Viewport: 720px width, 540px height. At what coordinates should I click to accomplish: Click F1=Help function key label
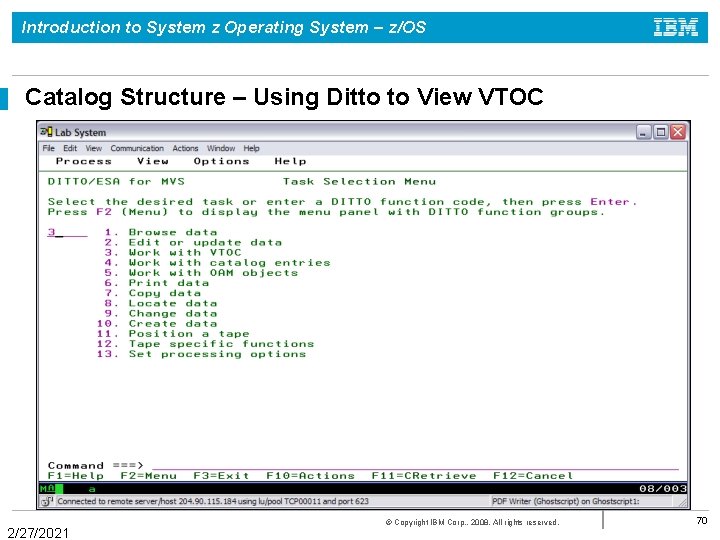tap(76, 476)
